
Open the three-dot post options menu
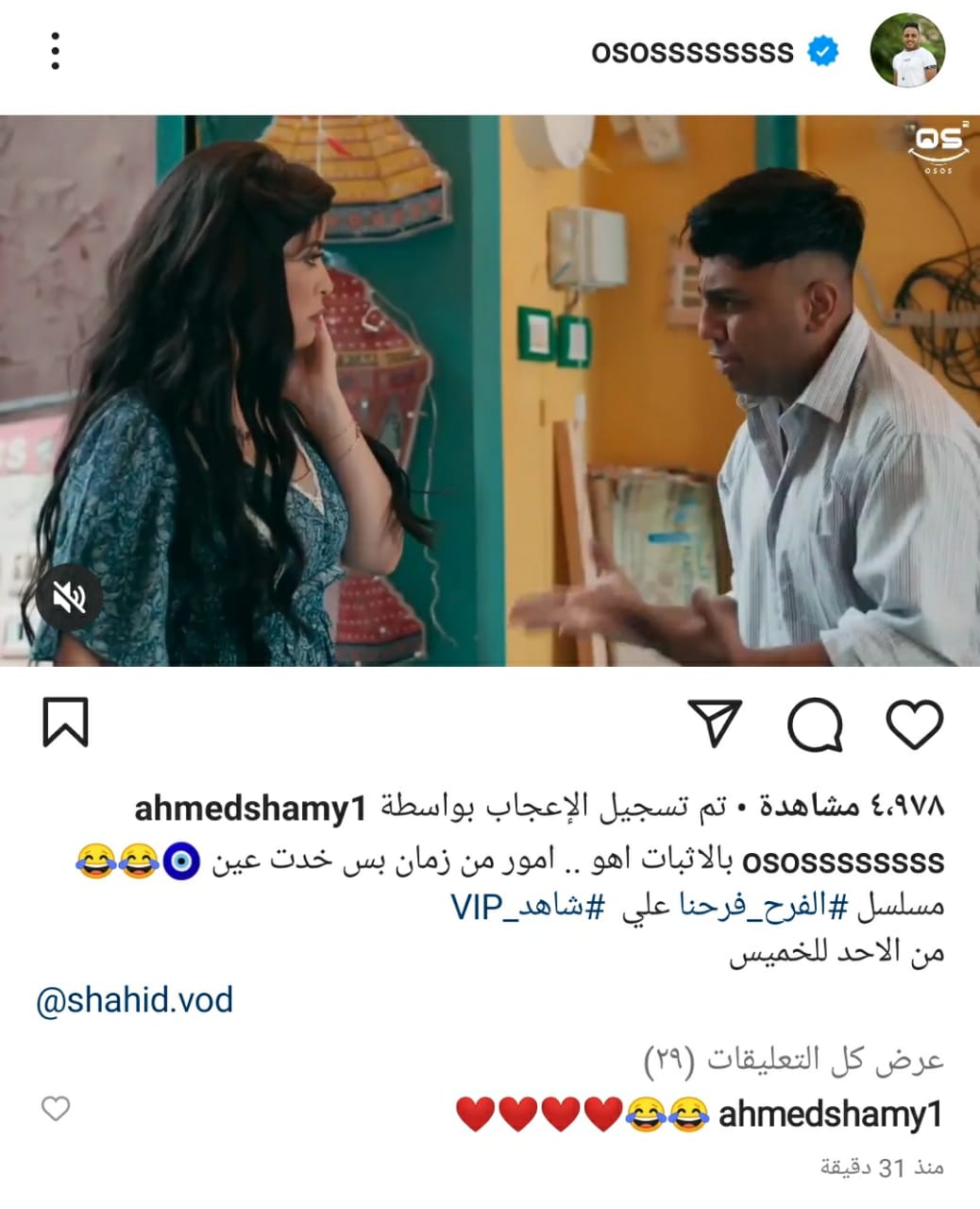coord(56,51)
